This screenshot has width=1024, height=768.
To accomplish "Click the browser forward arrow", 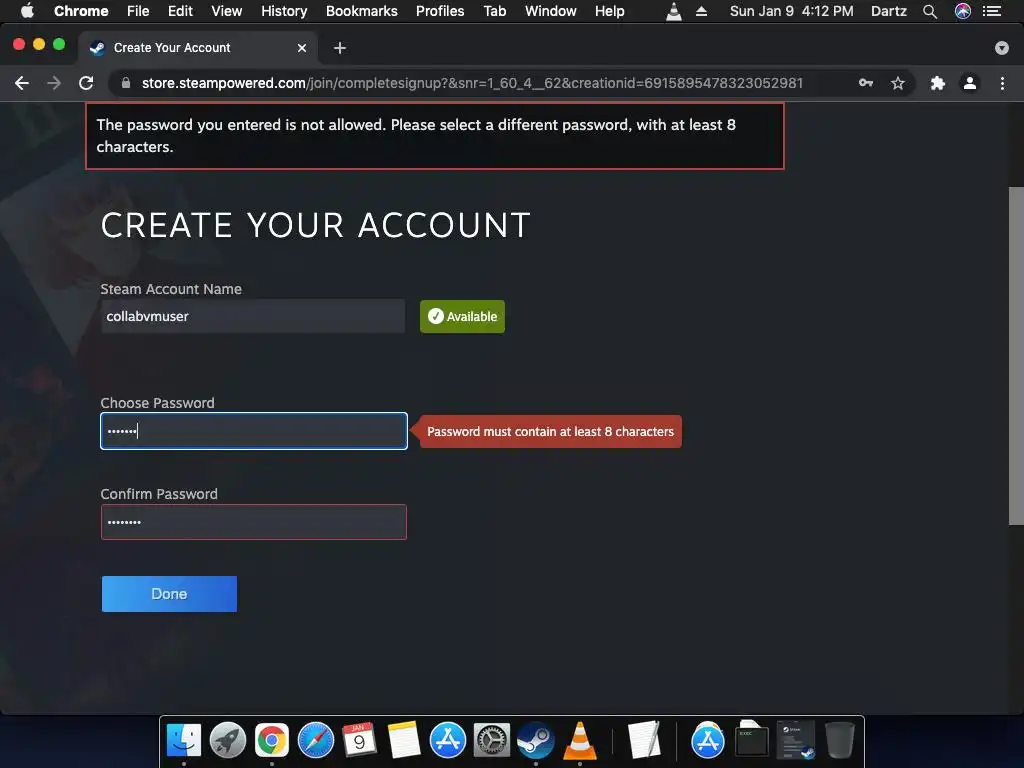I will [54, 83].
